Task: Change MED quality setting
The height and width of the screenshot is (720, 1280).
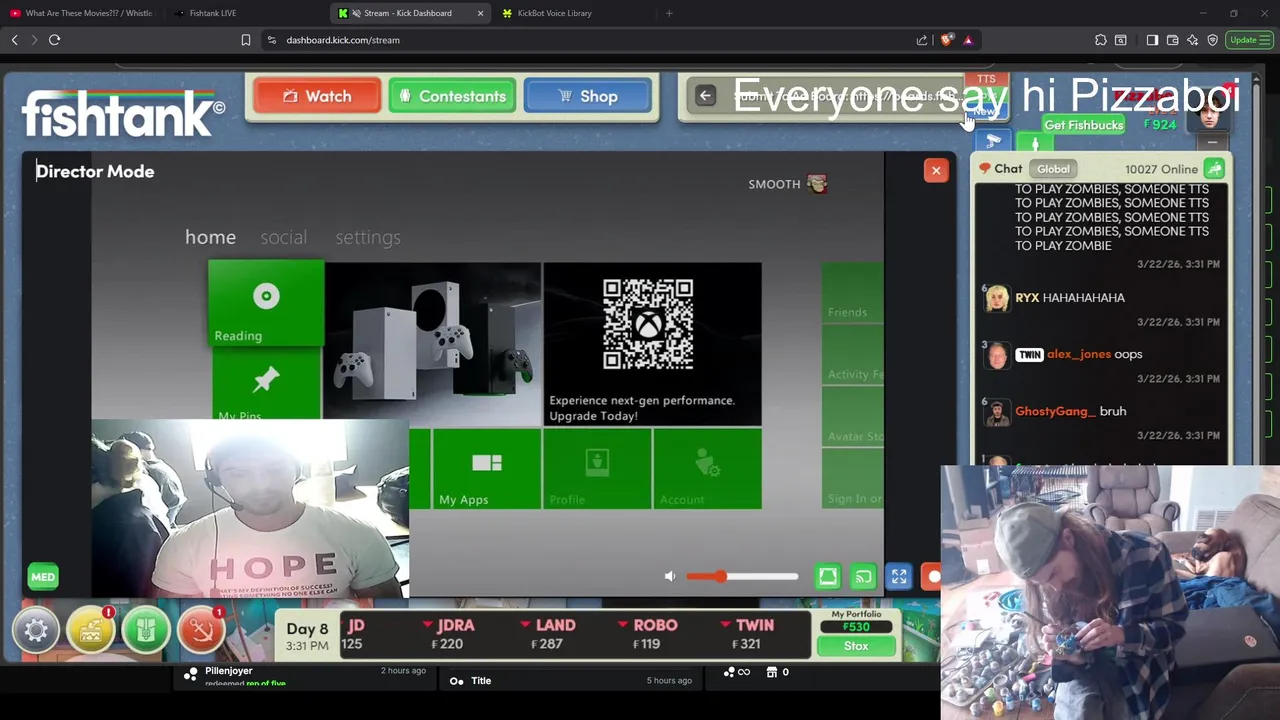Action: pyautogui.click(x=43, y=577)
